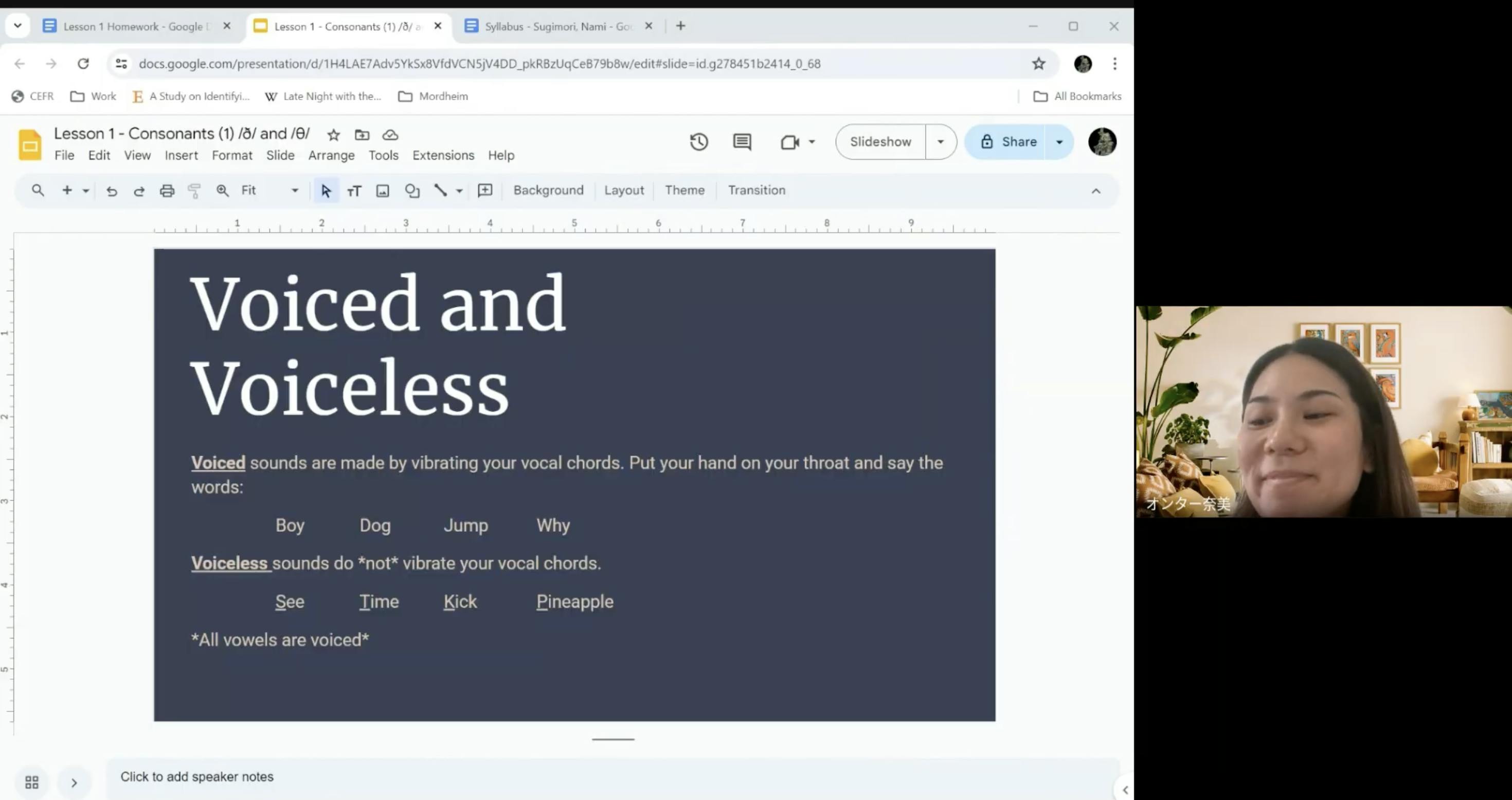Select the shape tool icon
This screenshot has height=800, width=1512.
412,190
